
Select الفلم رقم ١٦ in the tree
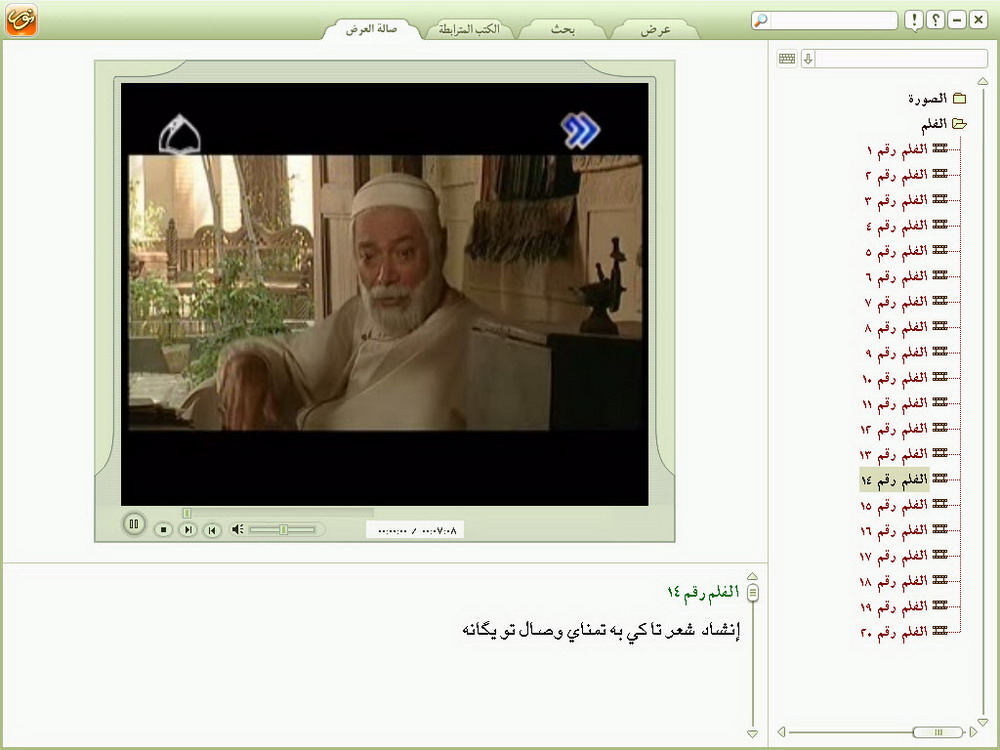894,531
